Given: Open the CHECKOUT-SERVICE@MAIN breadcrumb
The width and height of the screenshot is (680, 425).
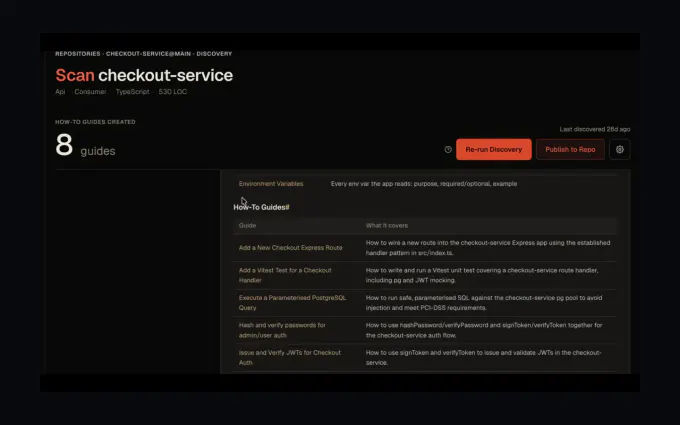Looking at the screenshot, I should [148, 54].
